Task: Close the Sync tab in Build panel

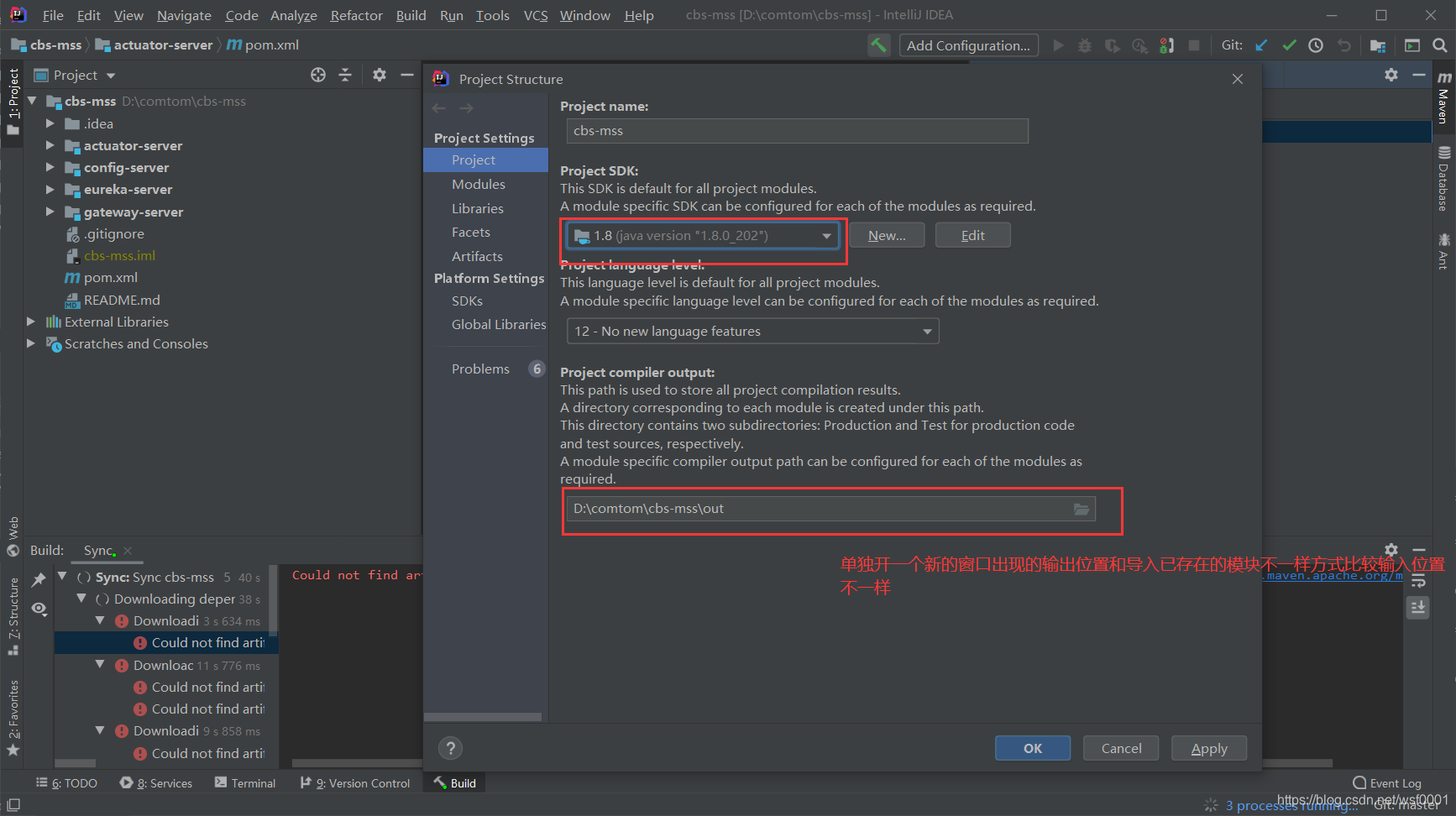Action: (128, 551)
